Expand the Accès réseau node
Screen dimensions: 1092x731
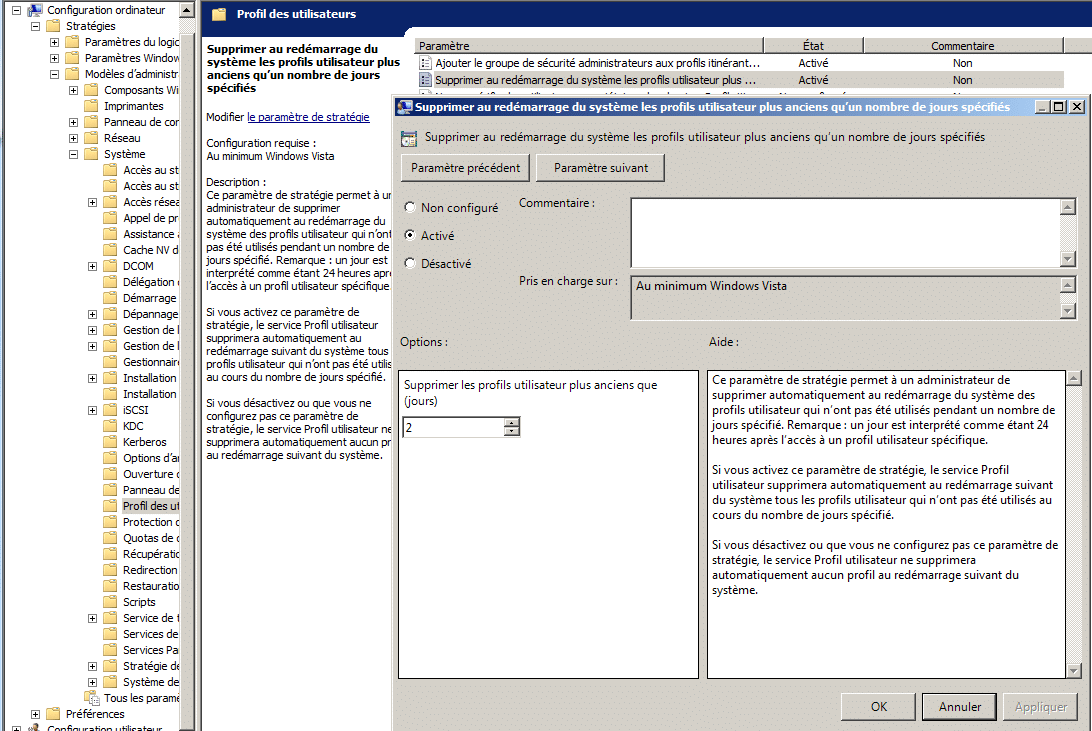pyautogui.click(x=93, y=203)
